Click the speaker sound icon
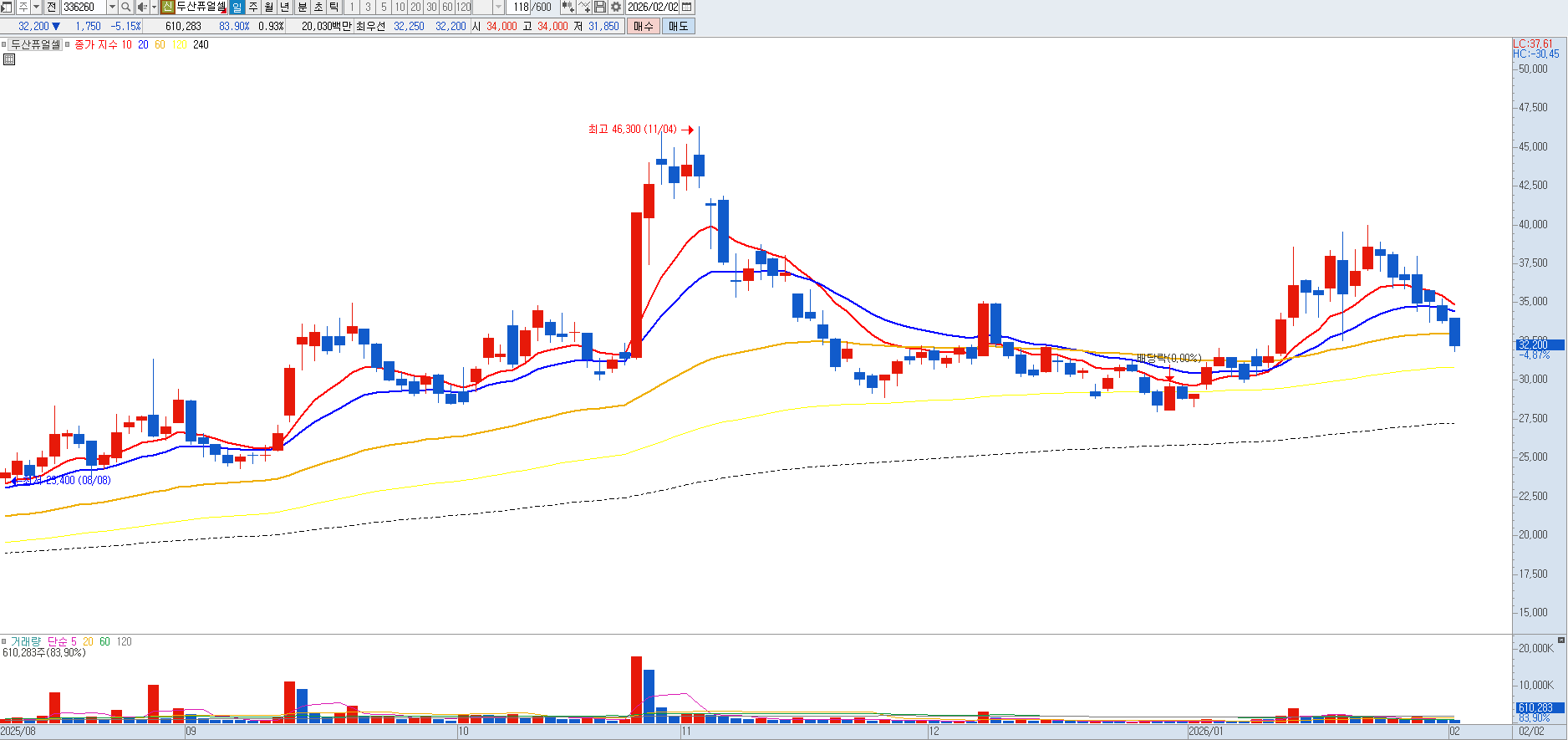Screen dimensions: 1568x740 coord(141,7)
